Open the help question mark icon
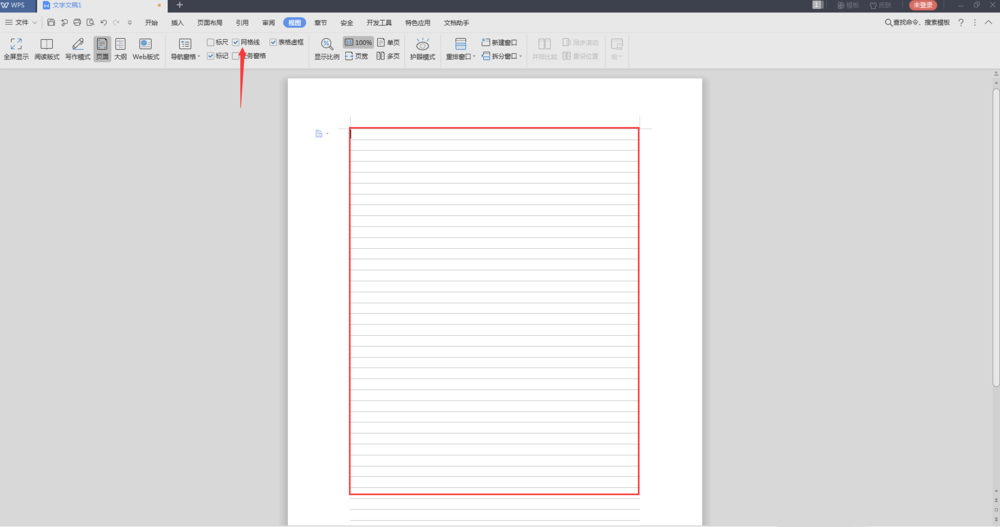The height and width of the screenshot is (527, 1000). point(961,22)
